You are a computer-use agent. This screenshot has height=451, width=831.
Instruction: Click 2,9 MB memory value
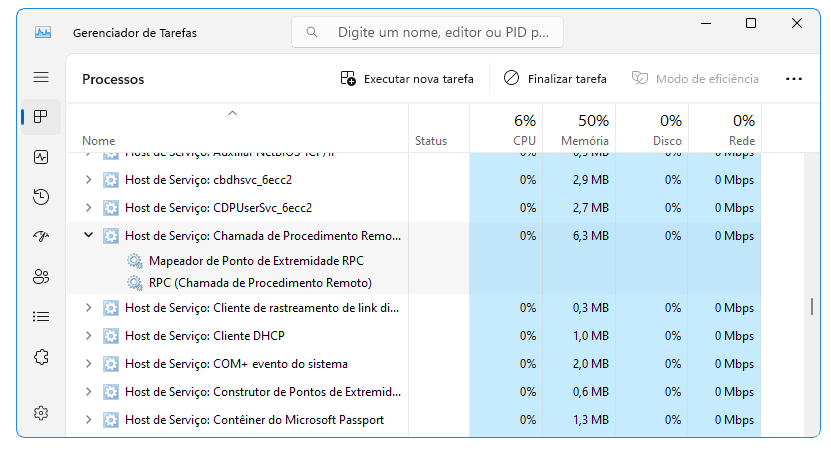pos(590,180)
